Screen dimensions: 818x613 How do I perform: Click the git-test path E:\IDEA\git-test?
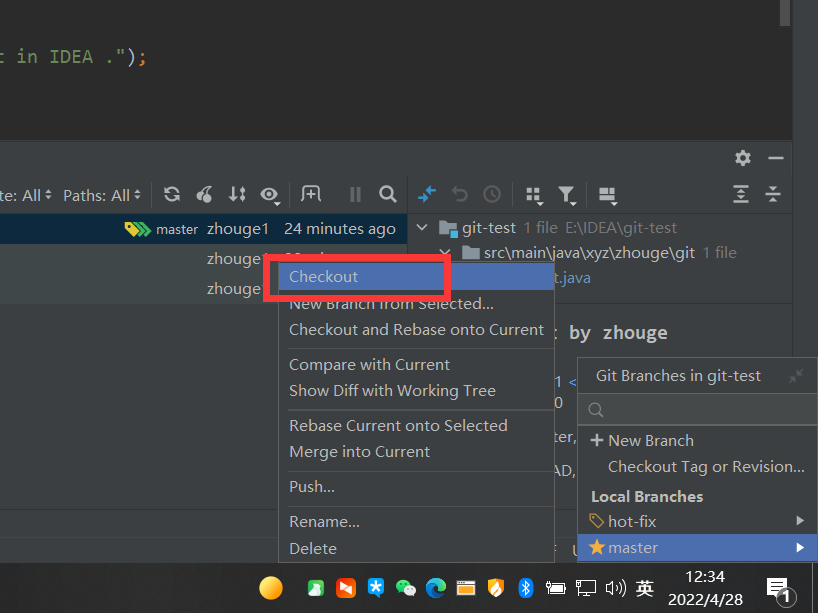tap(621, 228)
